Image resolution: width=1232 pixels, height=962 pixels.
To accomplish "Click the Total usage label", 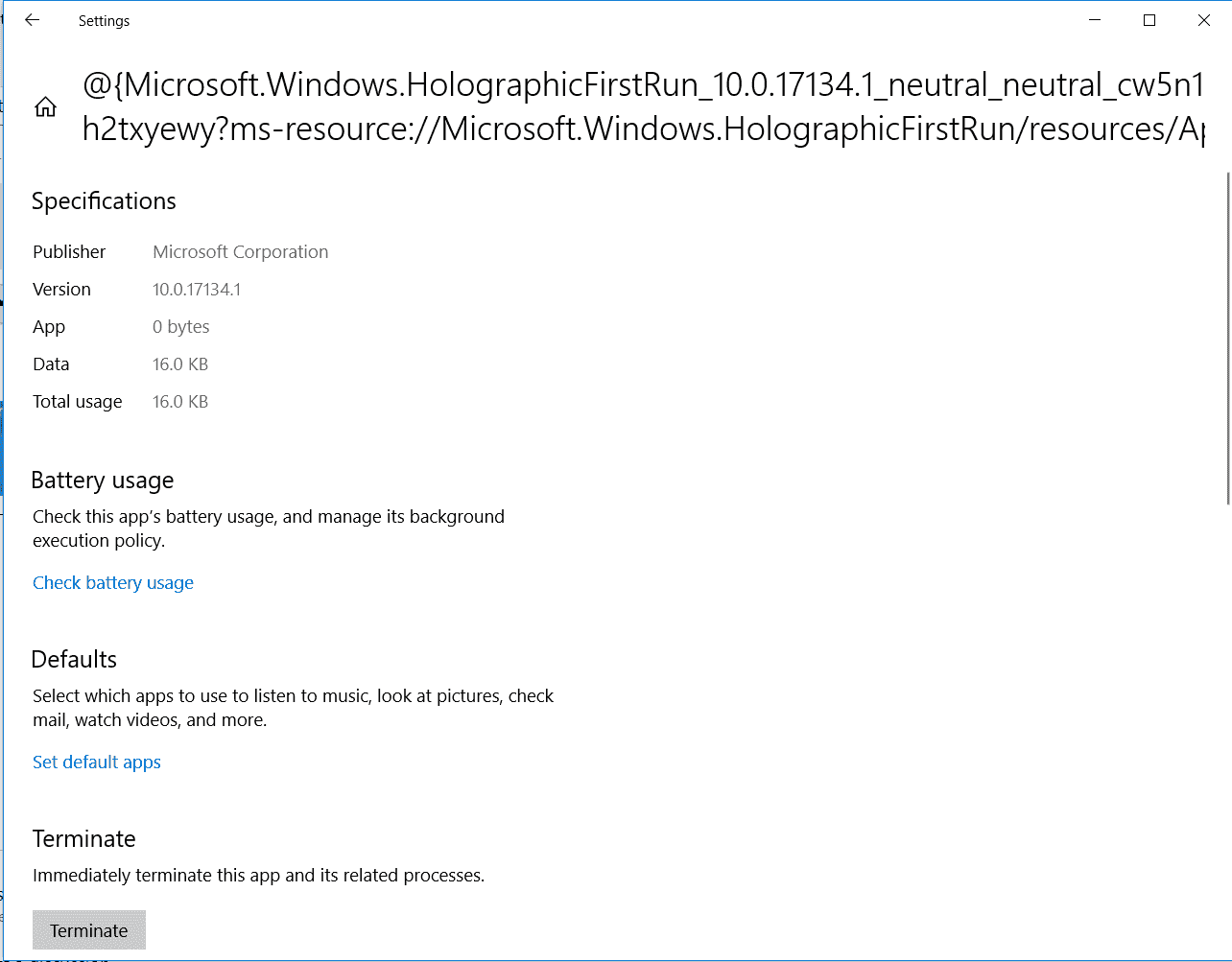I will click(x=78, y=402).
